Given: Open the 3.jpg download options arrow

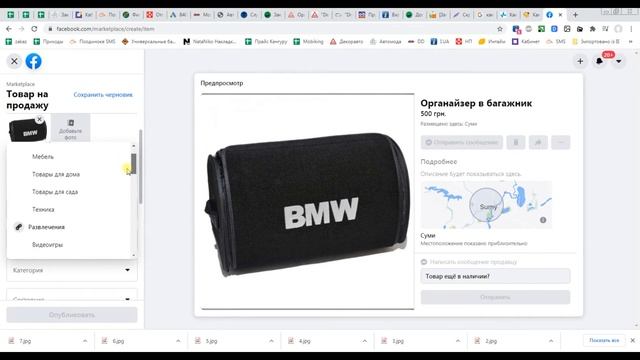Looking at the screenshot, I should (458, 341).
